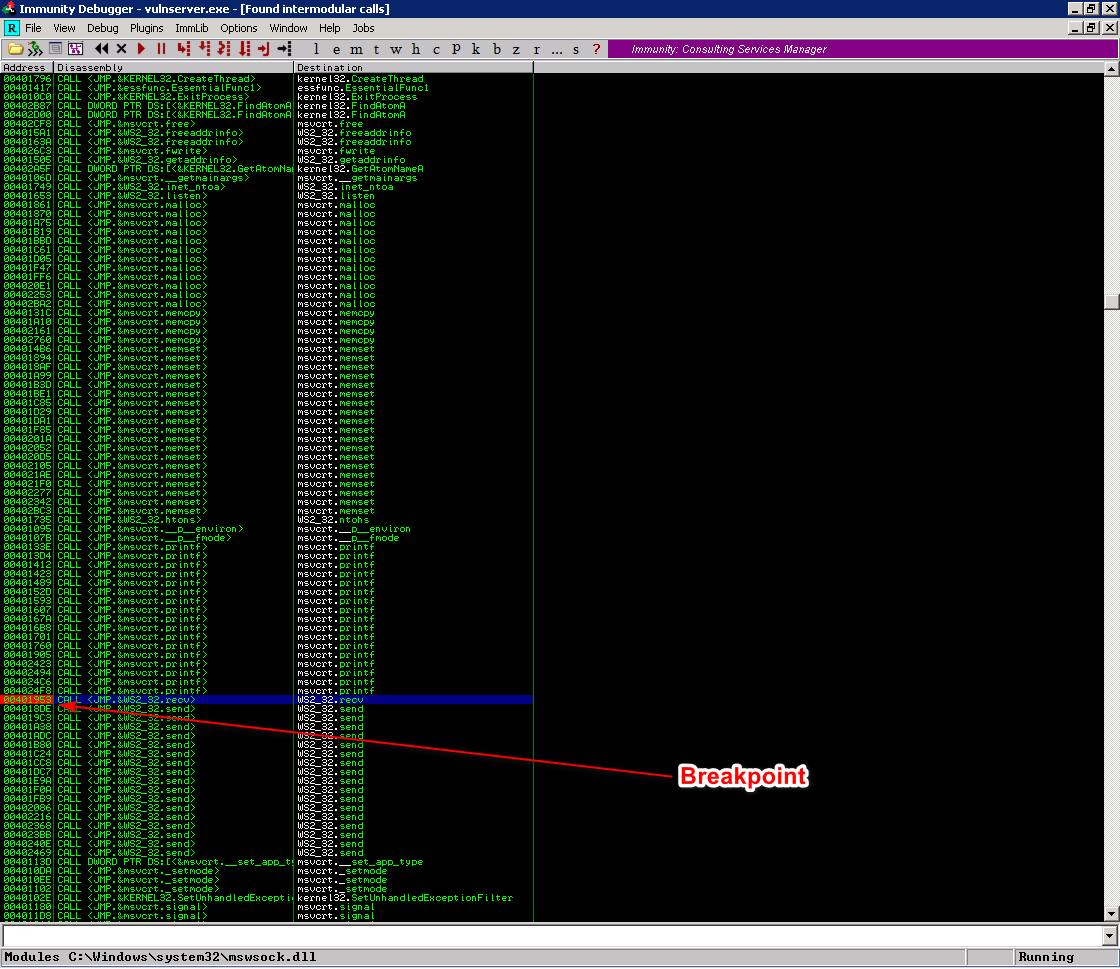Select the KERNEL32.ExitProcess call row
The width and height of the screenshot is (1120, 969).
tap(266, 96)
